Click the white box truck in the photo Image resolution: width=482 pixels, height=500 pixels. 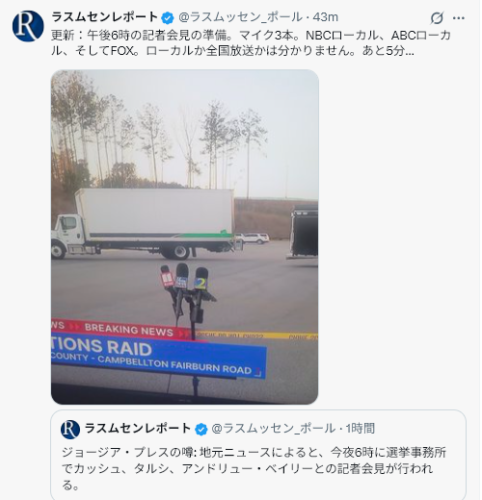tap(143, 224)
